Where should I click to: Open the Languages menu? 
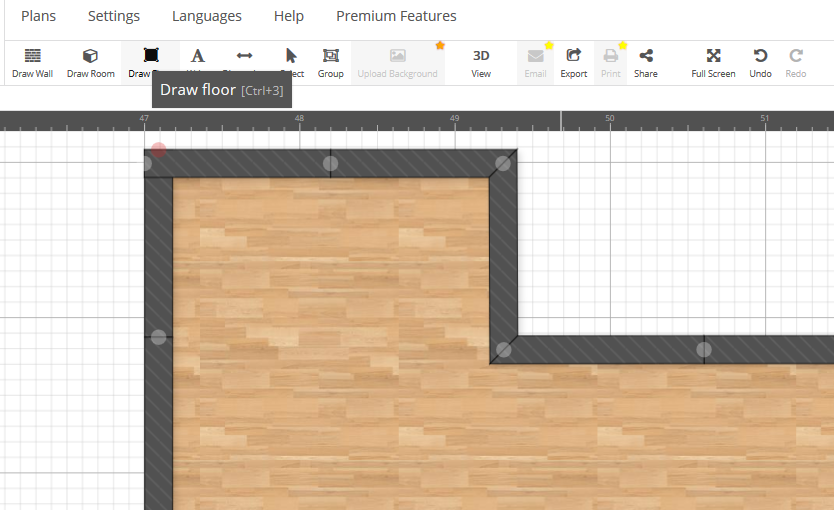(x=206, y=16)
